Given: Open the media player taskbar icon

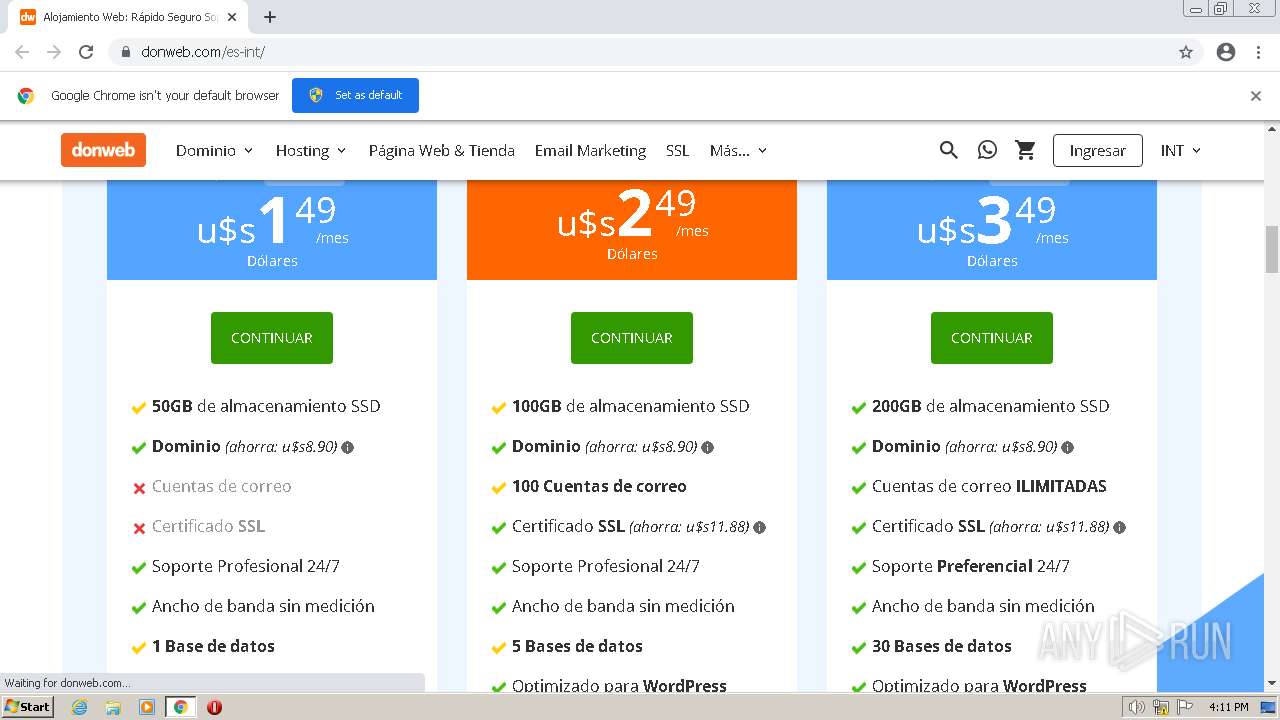Looking at the screenshot, I should coord(147,707).
